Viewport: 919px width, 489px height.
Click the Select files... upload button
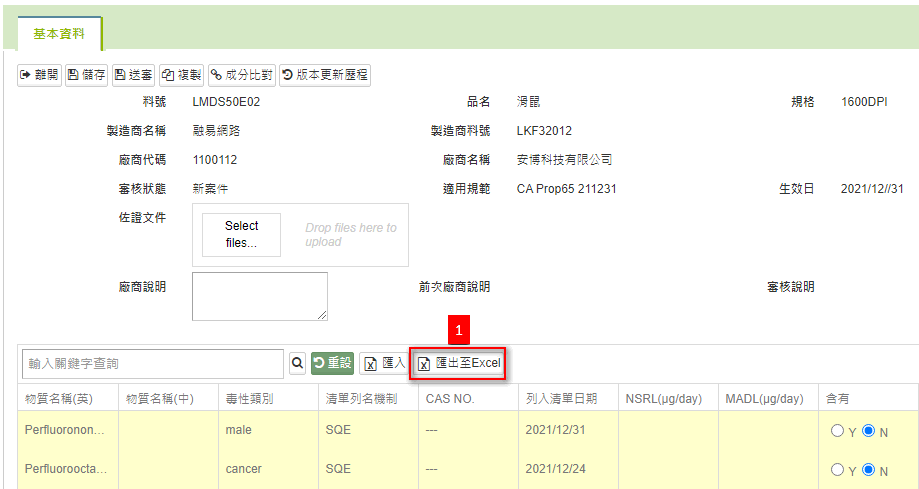point(241,235)
